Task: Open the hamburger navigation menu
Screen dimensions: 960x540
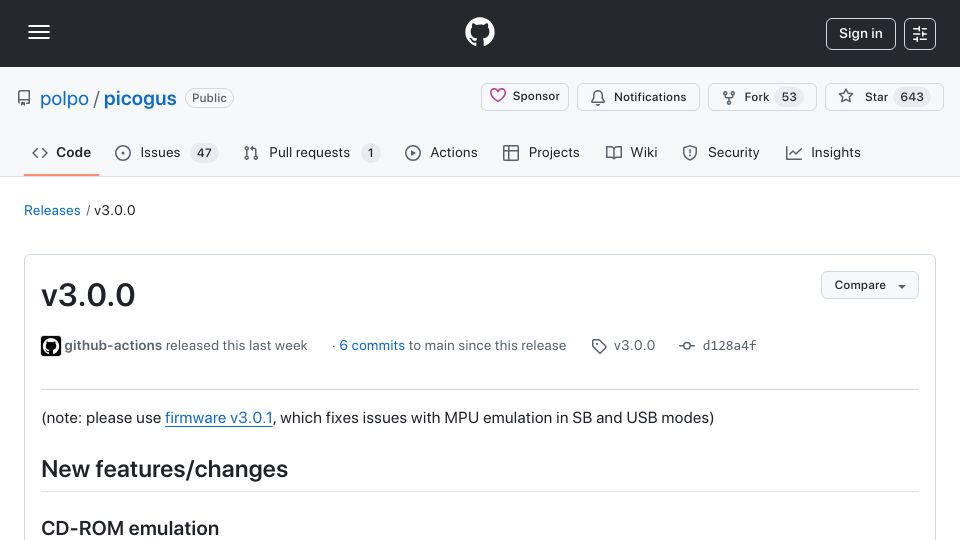Action: (39, 32)
